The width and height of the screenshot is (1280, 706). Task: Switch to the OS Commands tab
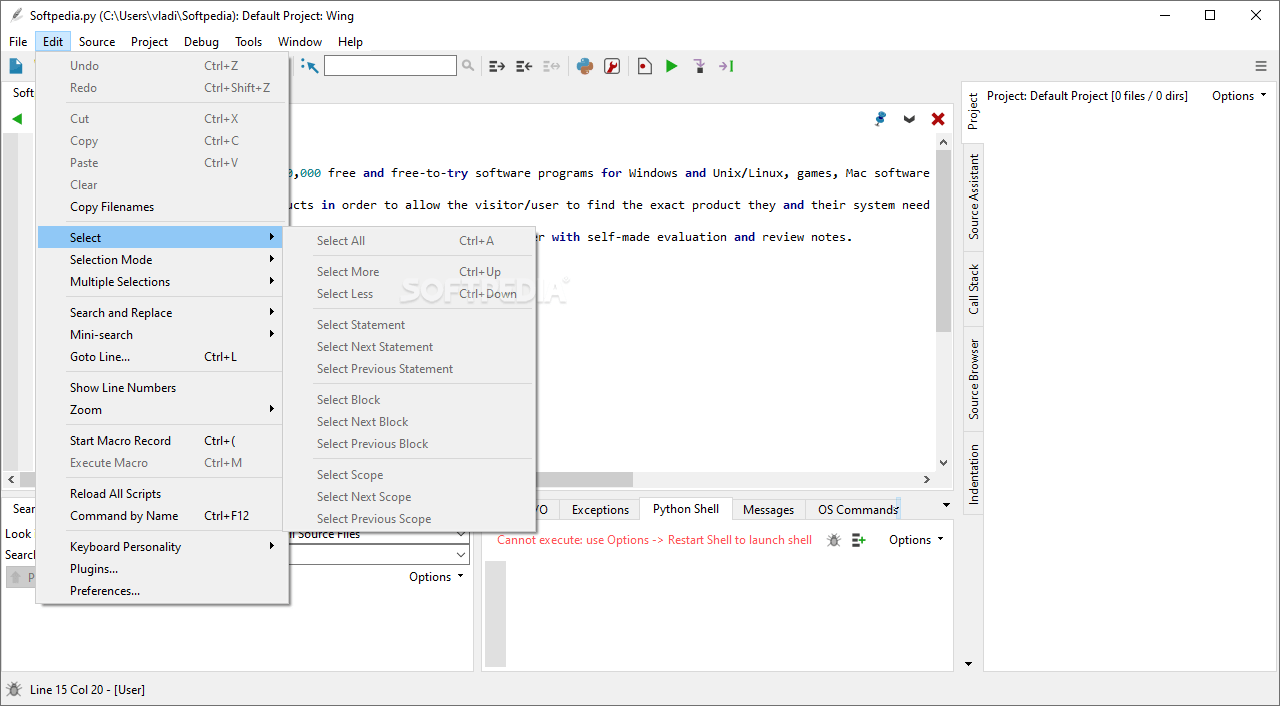click(857, 509)
